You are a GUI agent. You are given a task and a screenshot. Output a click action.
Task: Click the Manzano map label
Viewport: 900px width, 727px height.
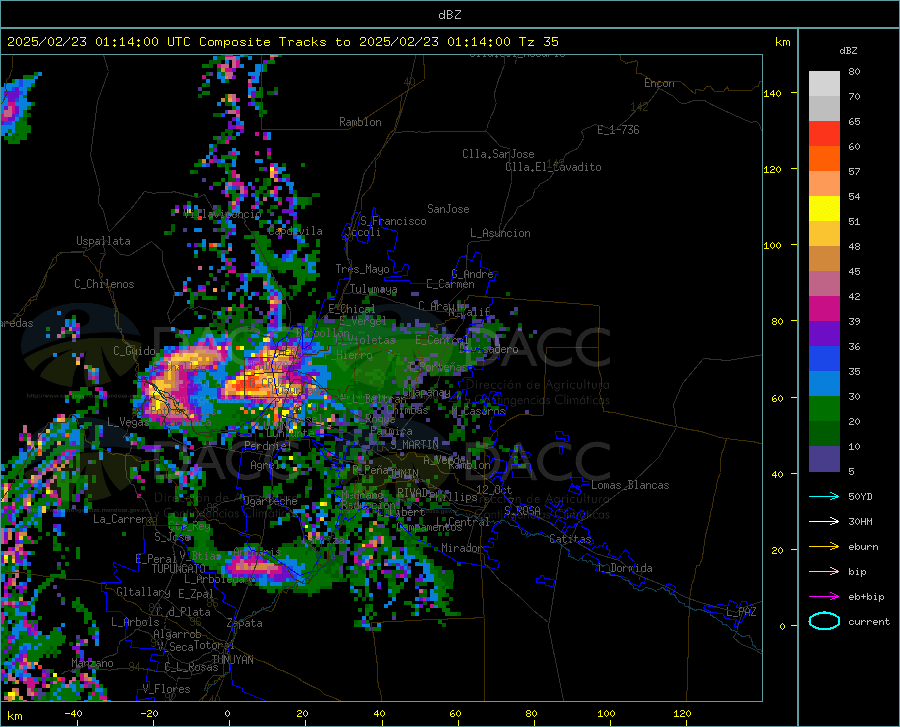[92, 663]
